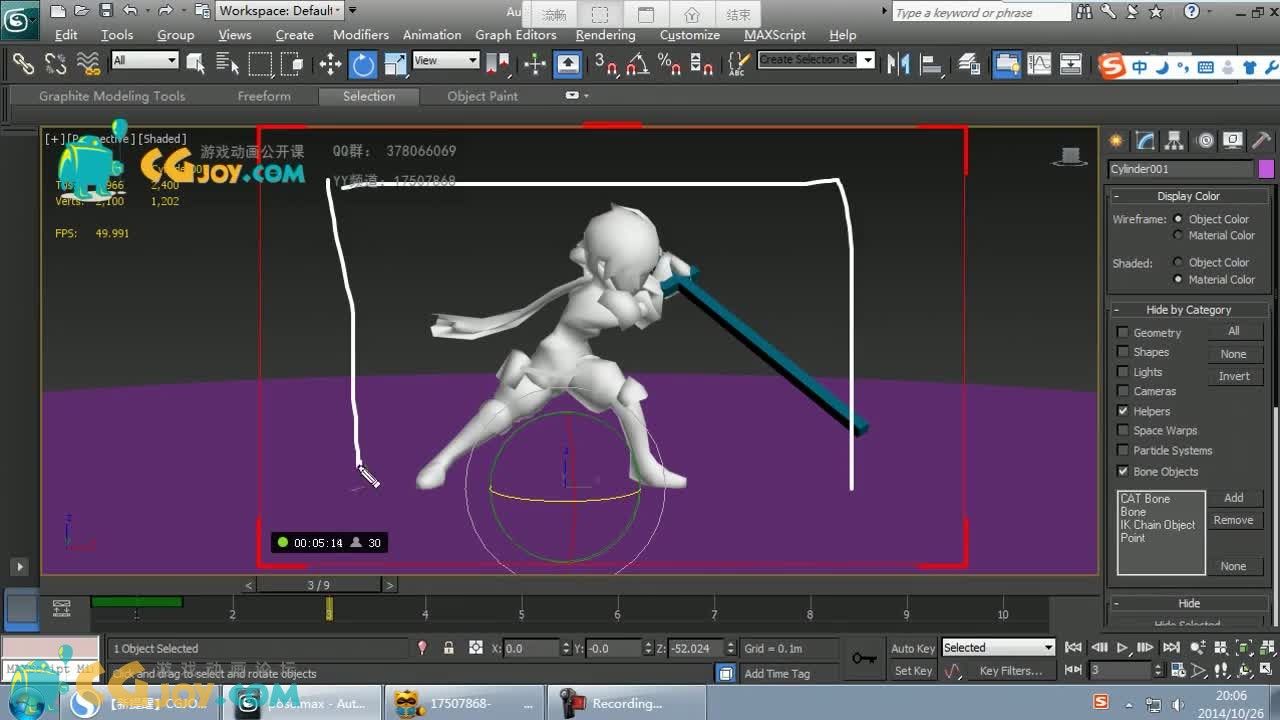
Task: Check the Lights hide category box
Action: coord(1123,372)
